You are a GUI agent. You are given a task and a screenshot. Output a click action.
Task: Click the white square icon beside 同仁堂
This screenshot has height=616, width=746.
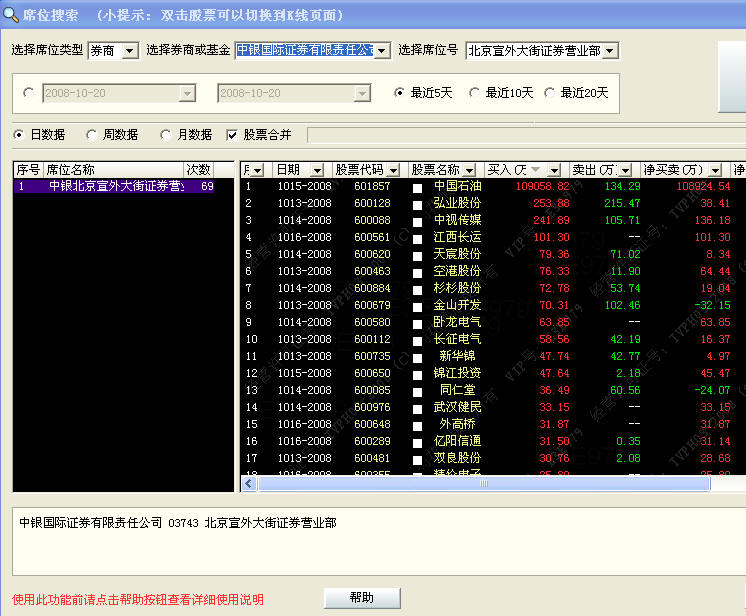418,391
